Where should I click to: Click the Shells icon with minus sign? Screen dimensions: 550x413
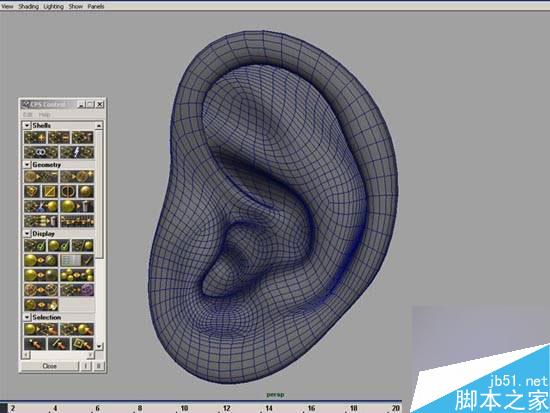(x=59, y=137)
